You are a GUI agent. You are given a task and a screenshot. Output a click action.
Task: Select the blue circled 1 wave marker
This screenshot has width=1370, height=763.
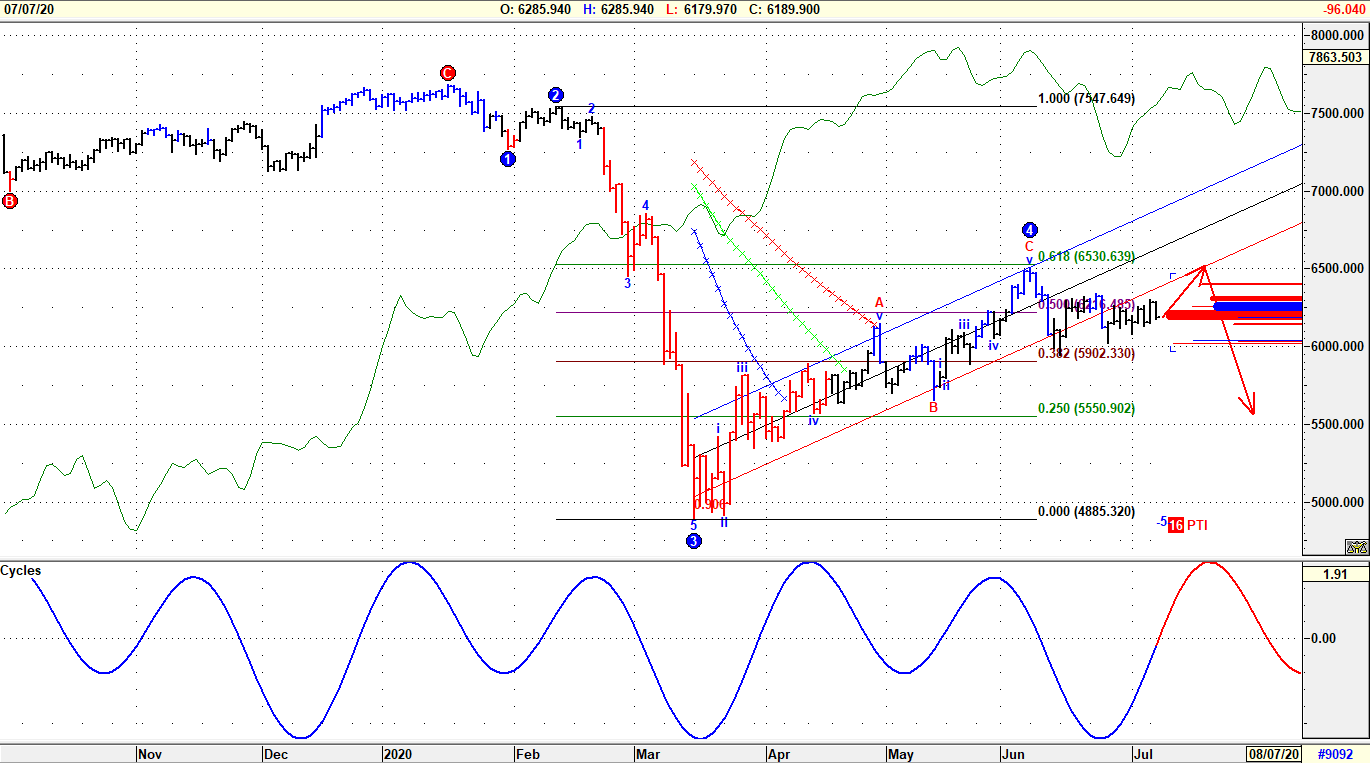click(x=508, y=158)
